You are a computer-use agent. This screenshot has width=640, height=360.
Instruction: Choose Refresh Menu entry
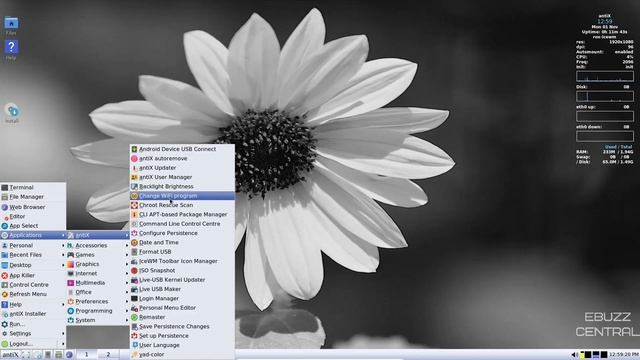[33, 294]
